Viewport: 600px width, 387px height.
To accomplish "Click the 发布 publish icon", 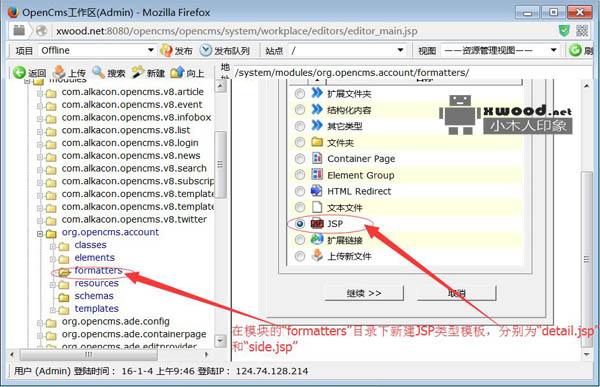I will pos(166,50).
